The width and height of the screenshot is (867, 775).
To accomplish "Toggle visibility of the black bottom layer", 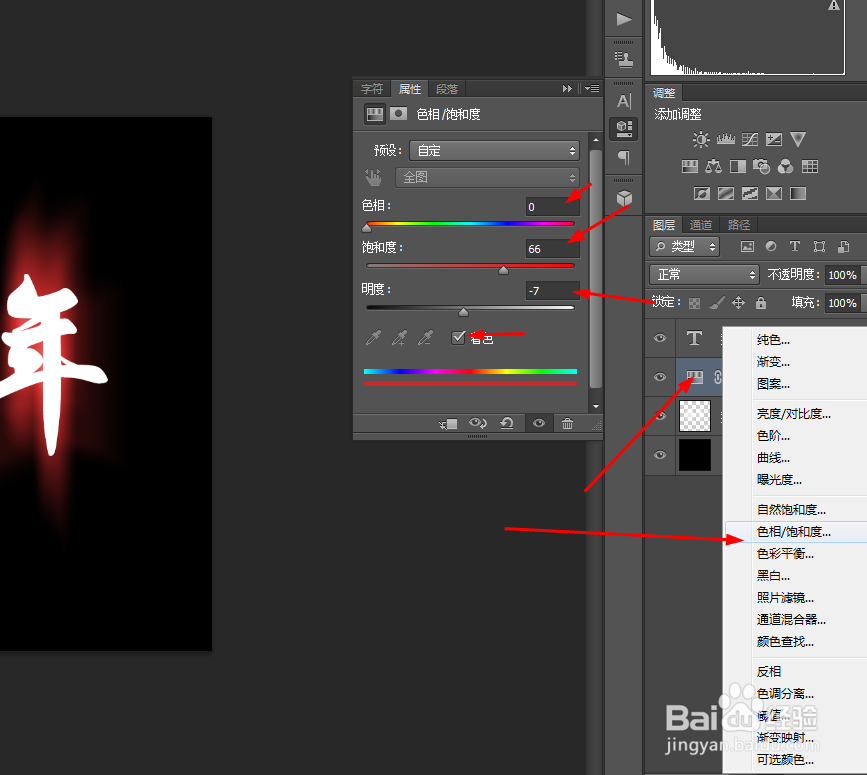I will [x=660, y=456].
